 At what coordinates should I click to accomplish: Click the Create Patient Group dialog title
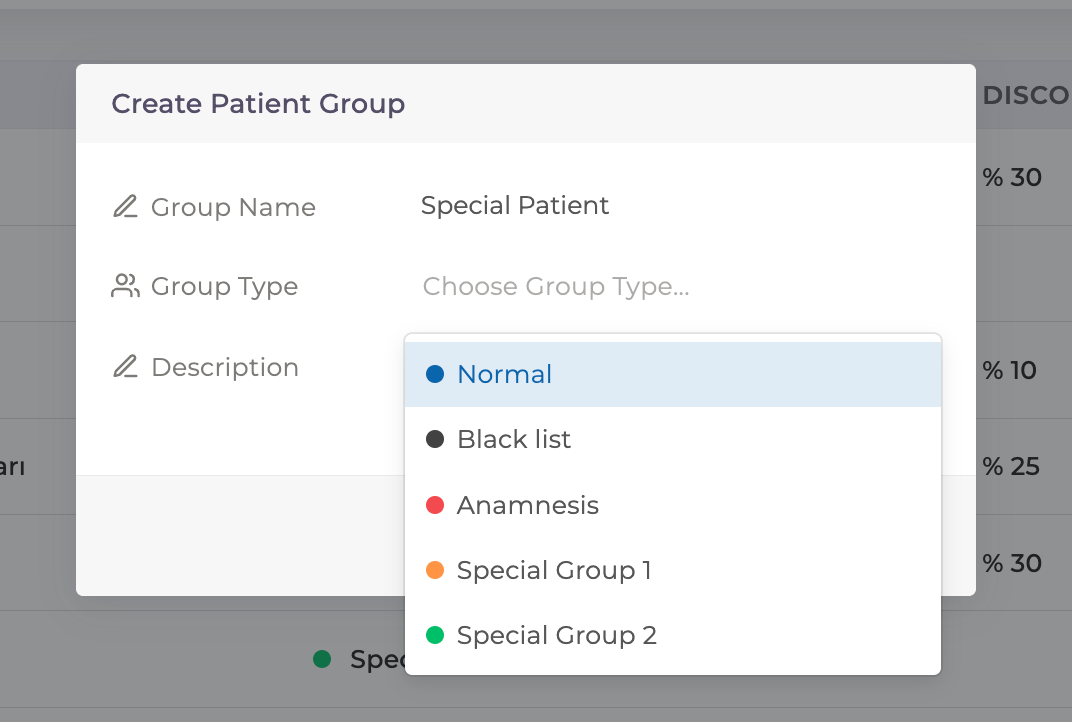tap(258, 103)
